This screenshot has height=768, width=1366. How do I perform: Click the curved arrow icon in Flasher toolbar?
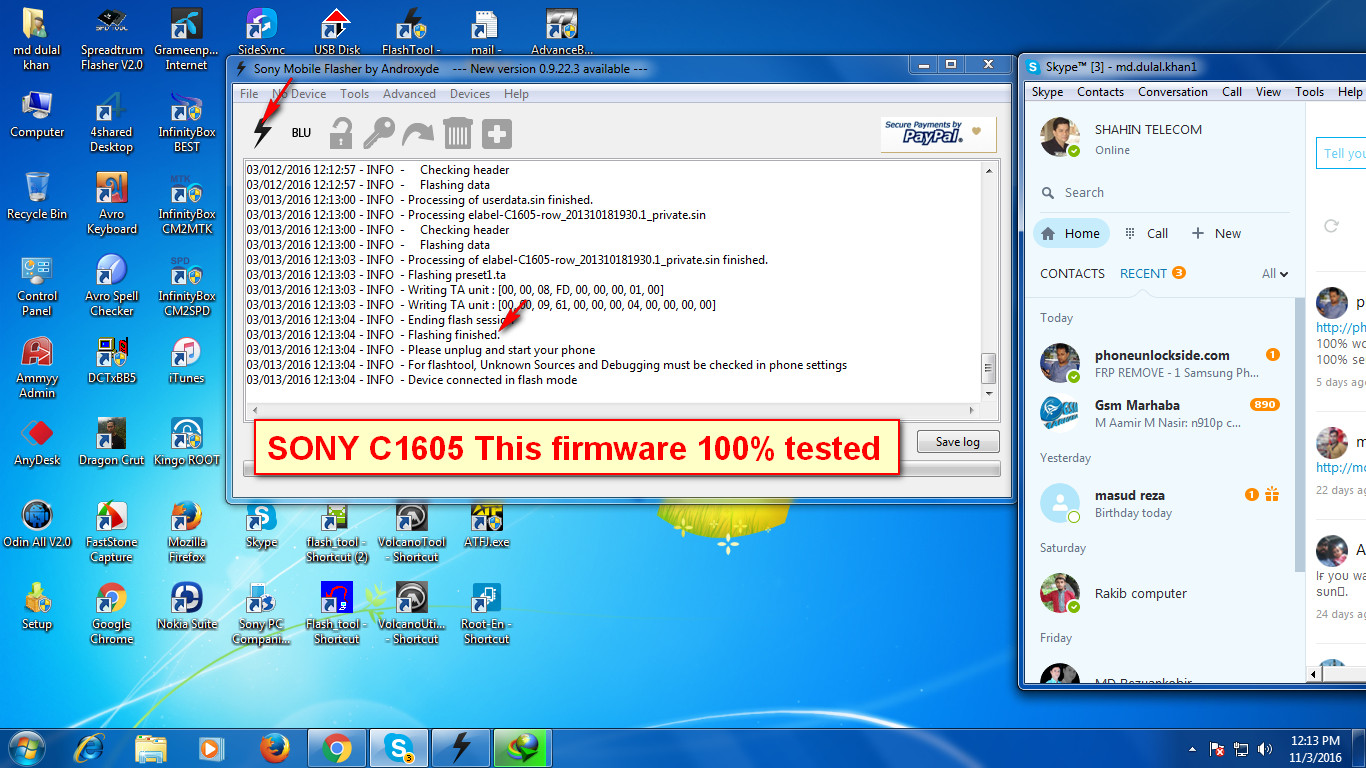coord(417,133)
